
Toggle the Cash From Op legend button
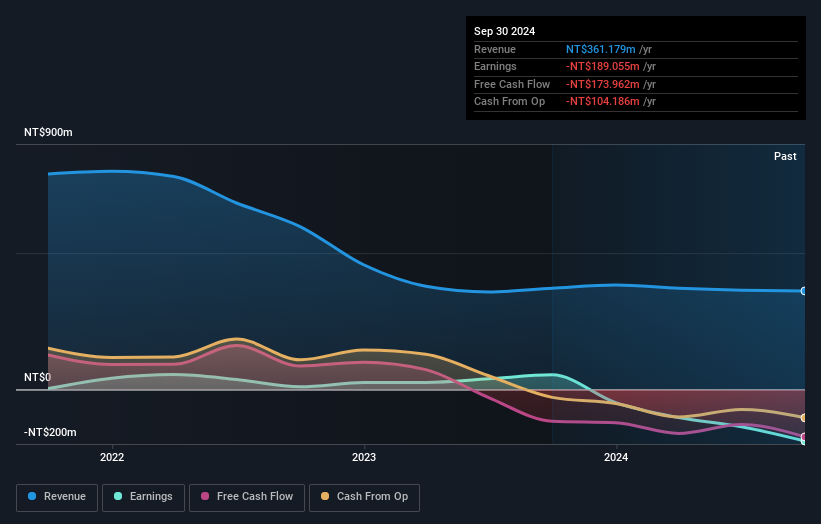coord(364,497)
